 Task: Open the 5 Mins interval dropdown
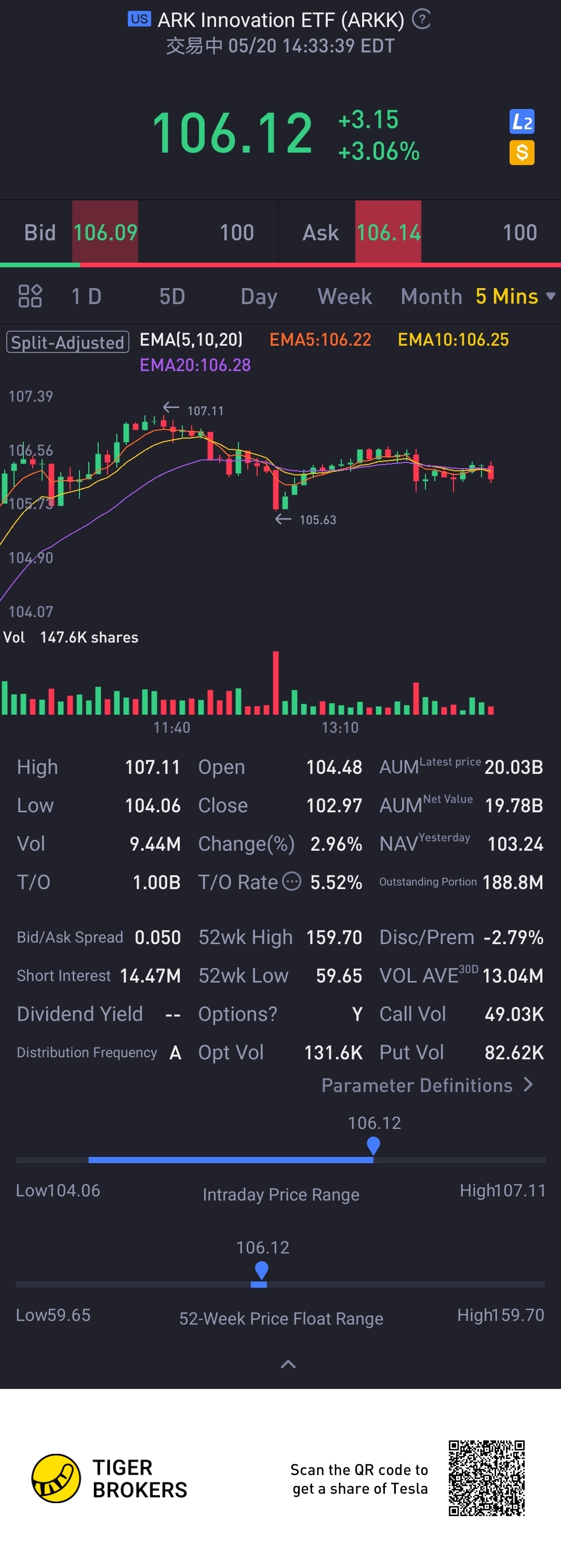515,296
